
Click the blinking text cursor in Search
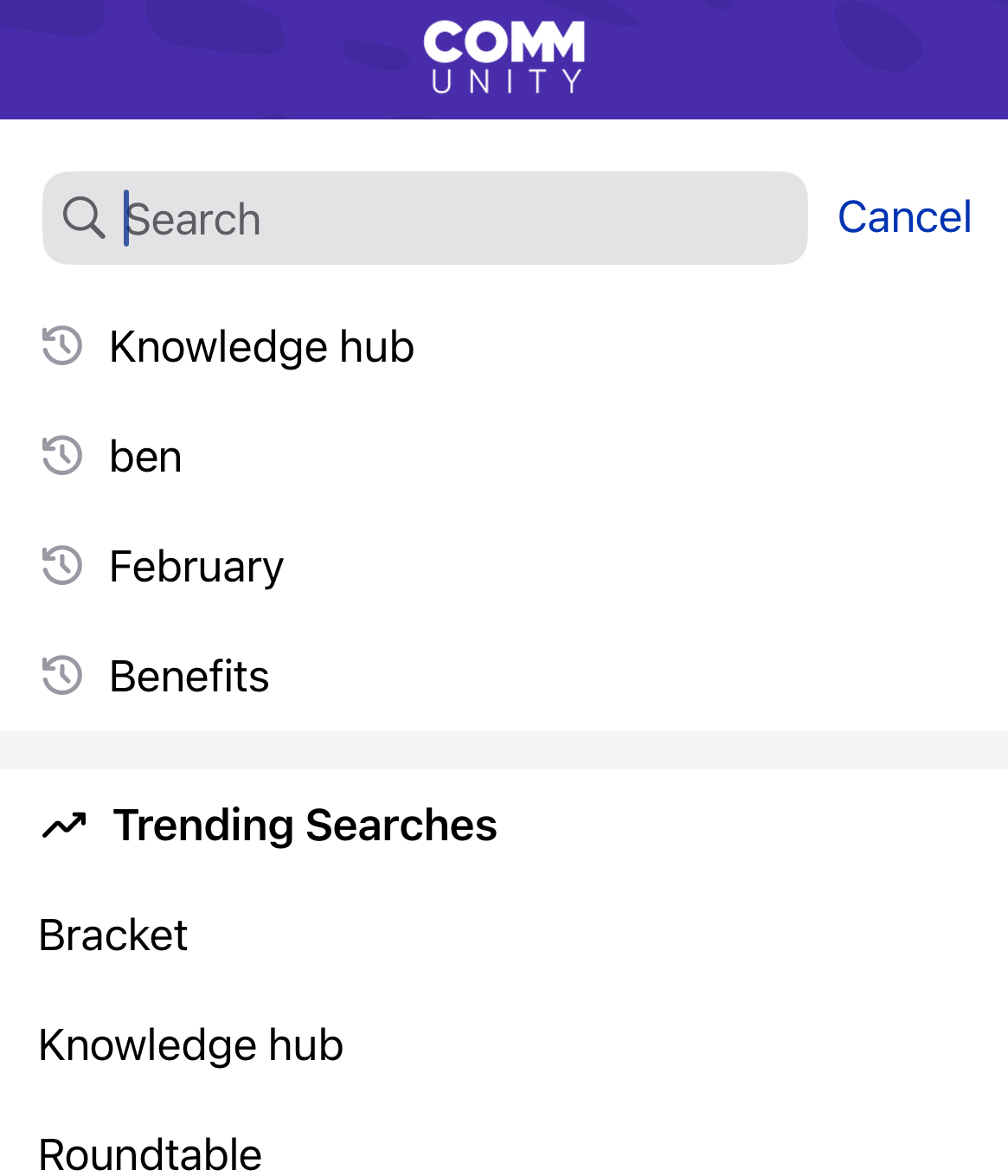coord(126,218)
